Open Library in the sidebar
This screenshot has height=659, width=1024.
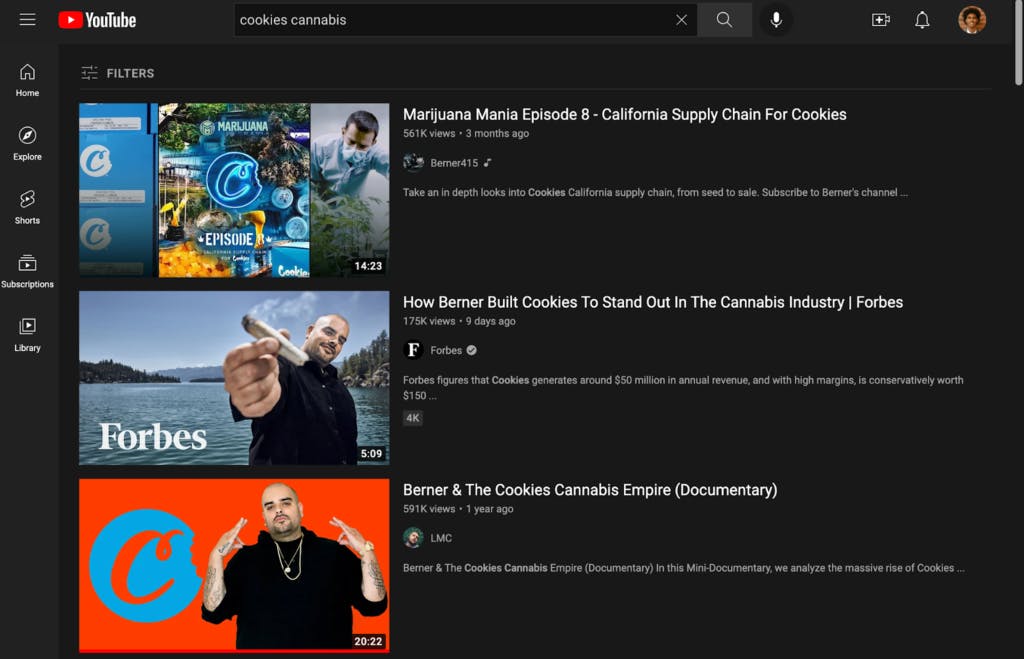click(x=27, y=335)
